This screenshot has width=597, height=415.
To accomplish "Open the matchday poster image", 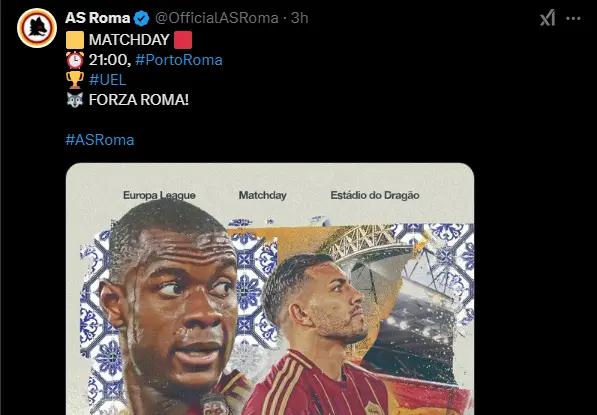I will click(270, 289).
